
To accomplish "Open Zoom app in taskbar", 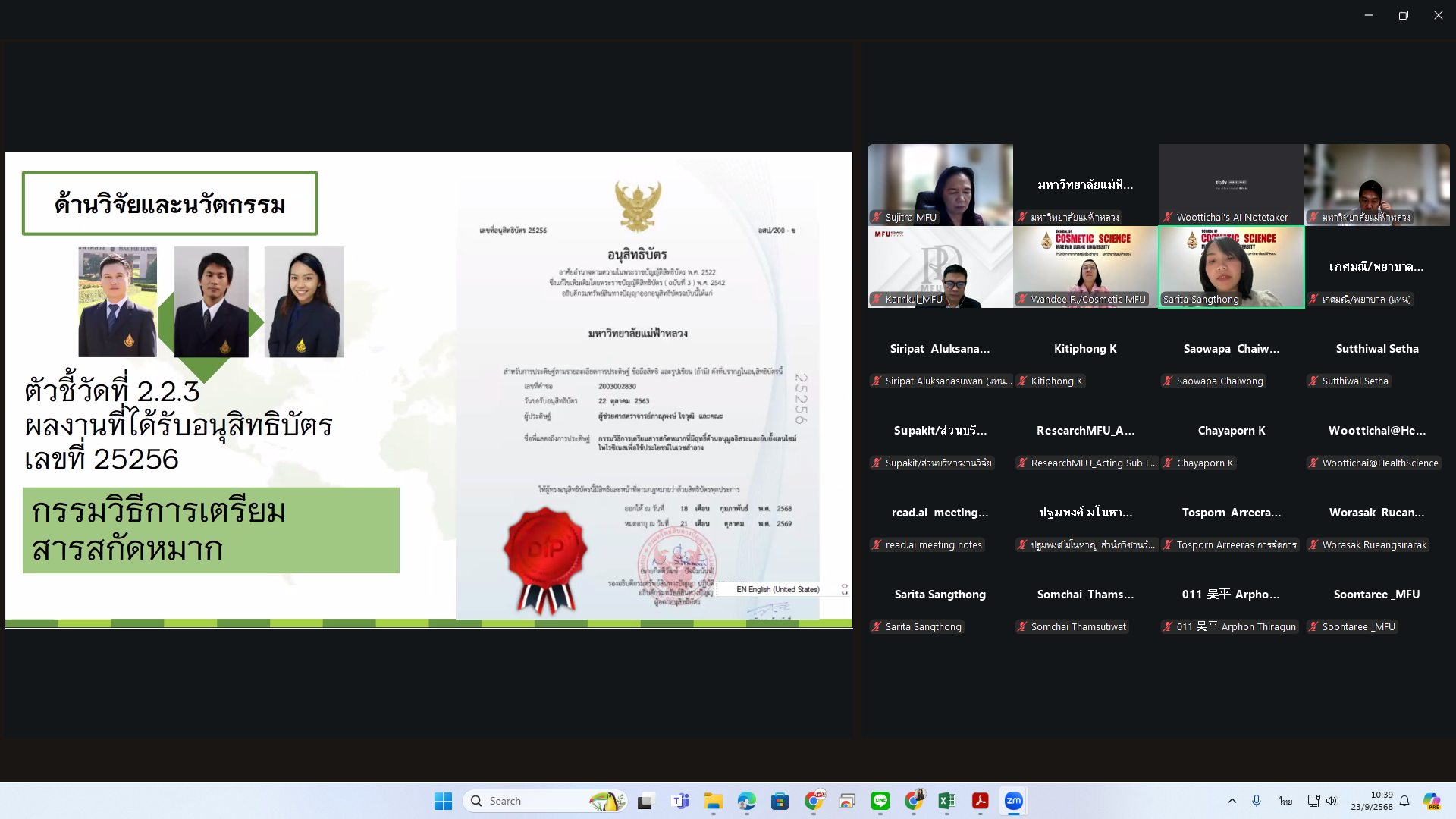I will click(1013, 801).
